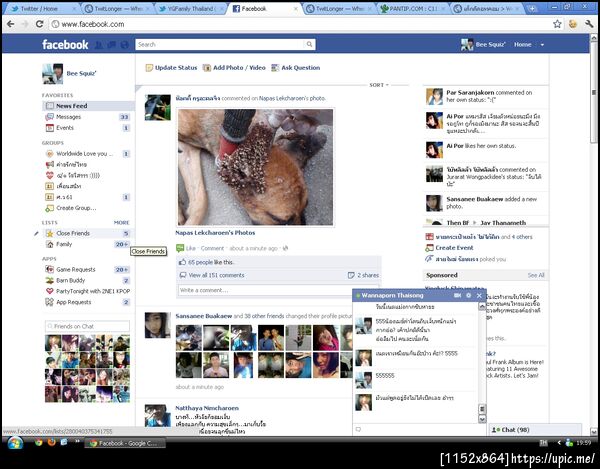Open Chat (98) bar
This screenshot has height=469, width=600.
(x=535, y=430)
